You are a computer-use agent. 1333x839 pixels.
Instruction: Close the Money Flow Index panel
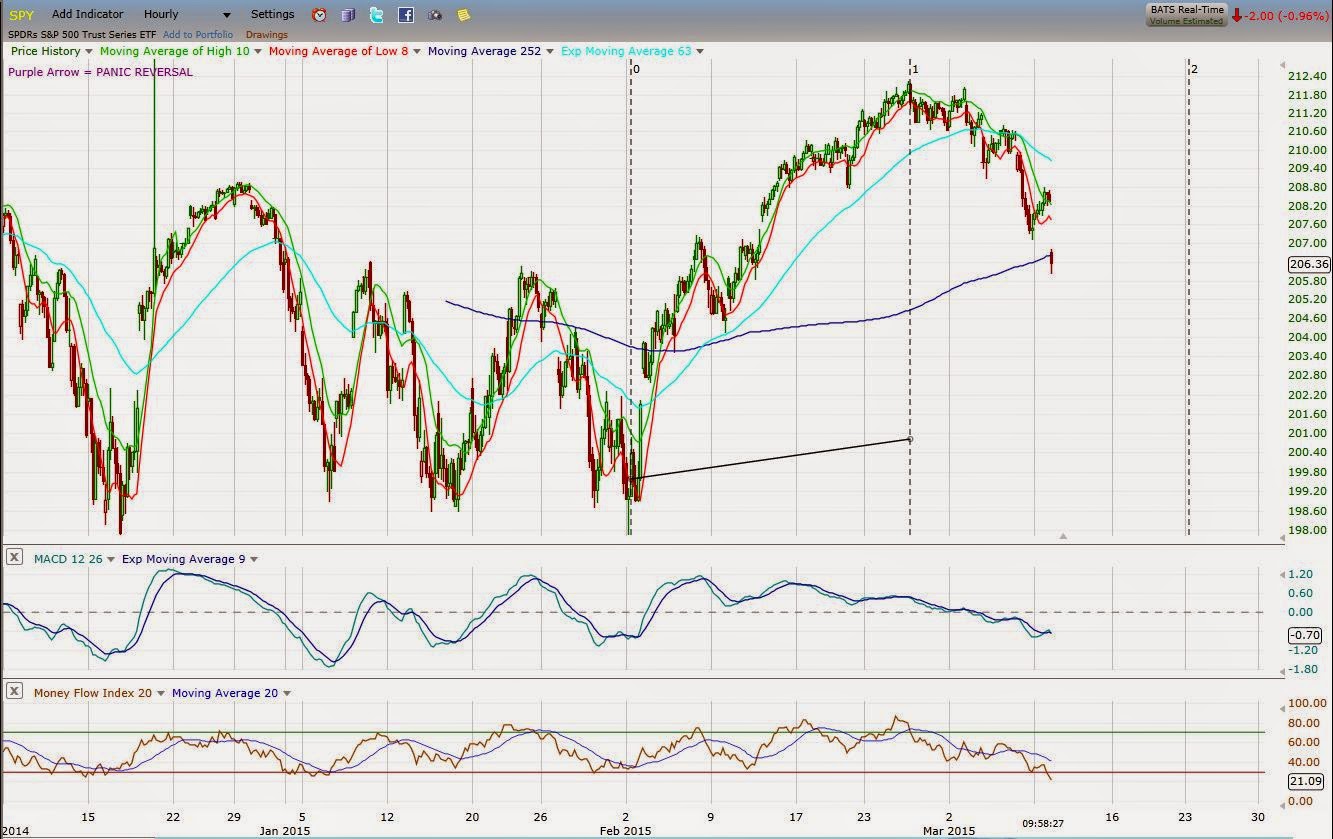(15, 692)
